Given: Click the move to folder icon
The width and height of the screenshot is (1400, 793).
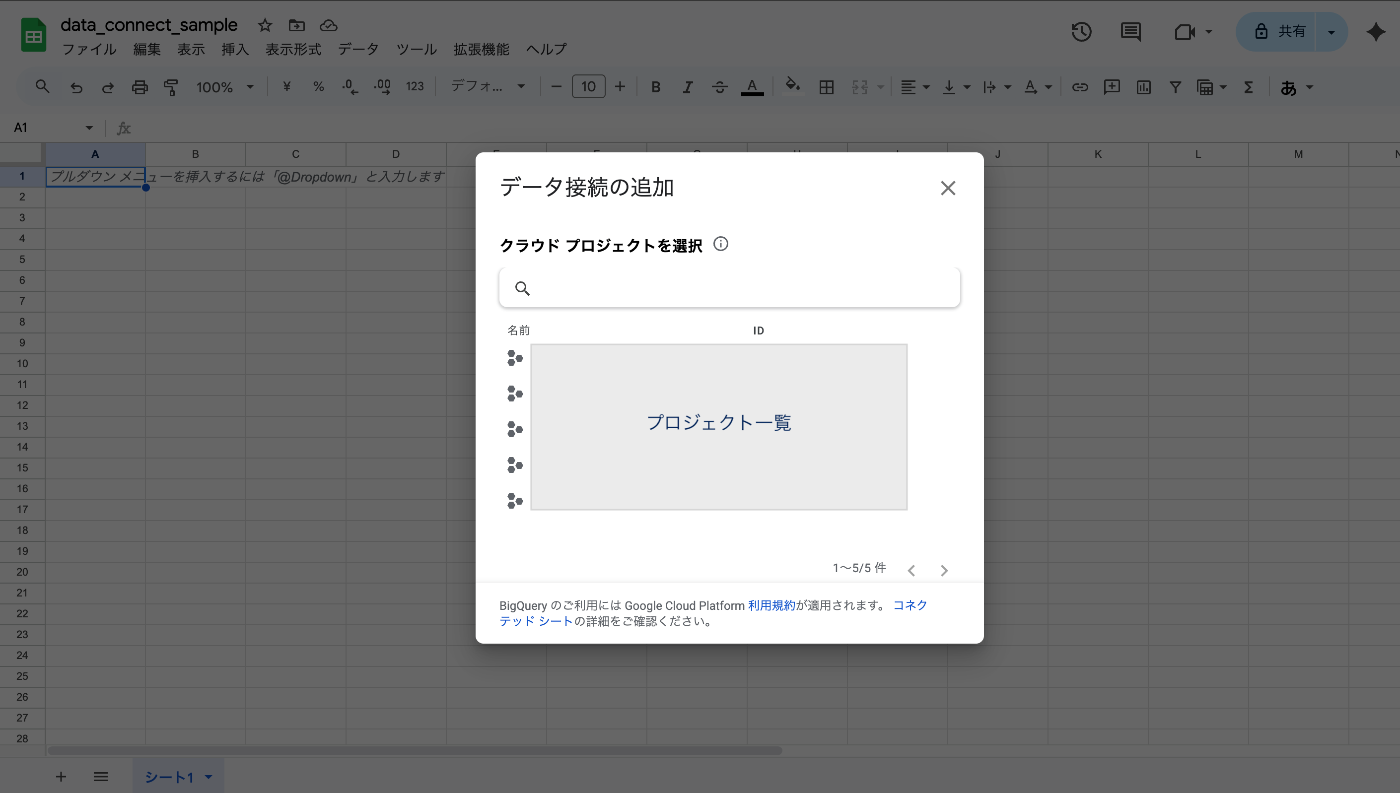Looking at the screenshot, I should click(297, 26).
